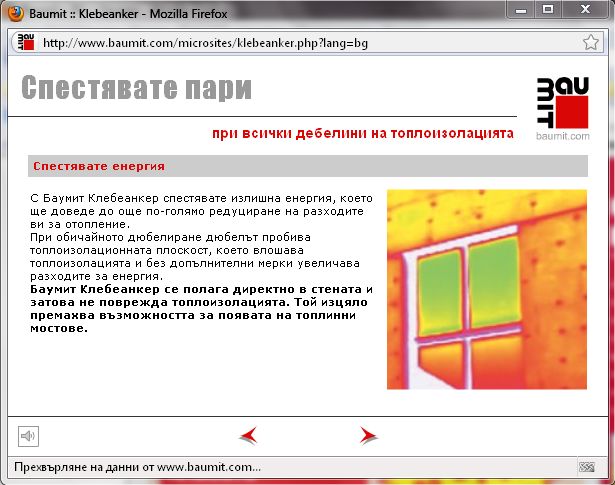Maximize the Firefox popup window

pos(548,10)
